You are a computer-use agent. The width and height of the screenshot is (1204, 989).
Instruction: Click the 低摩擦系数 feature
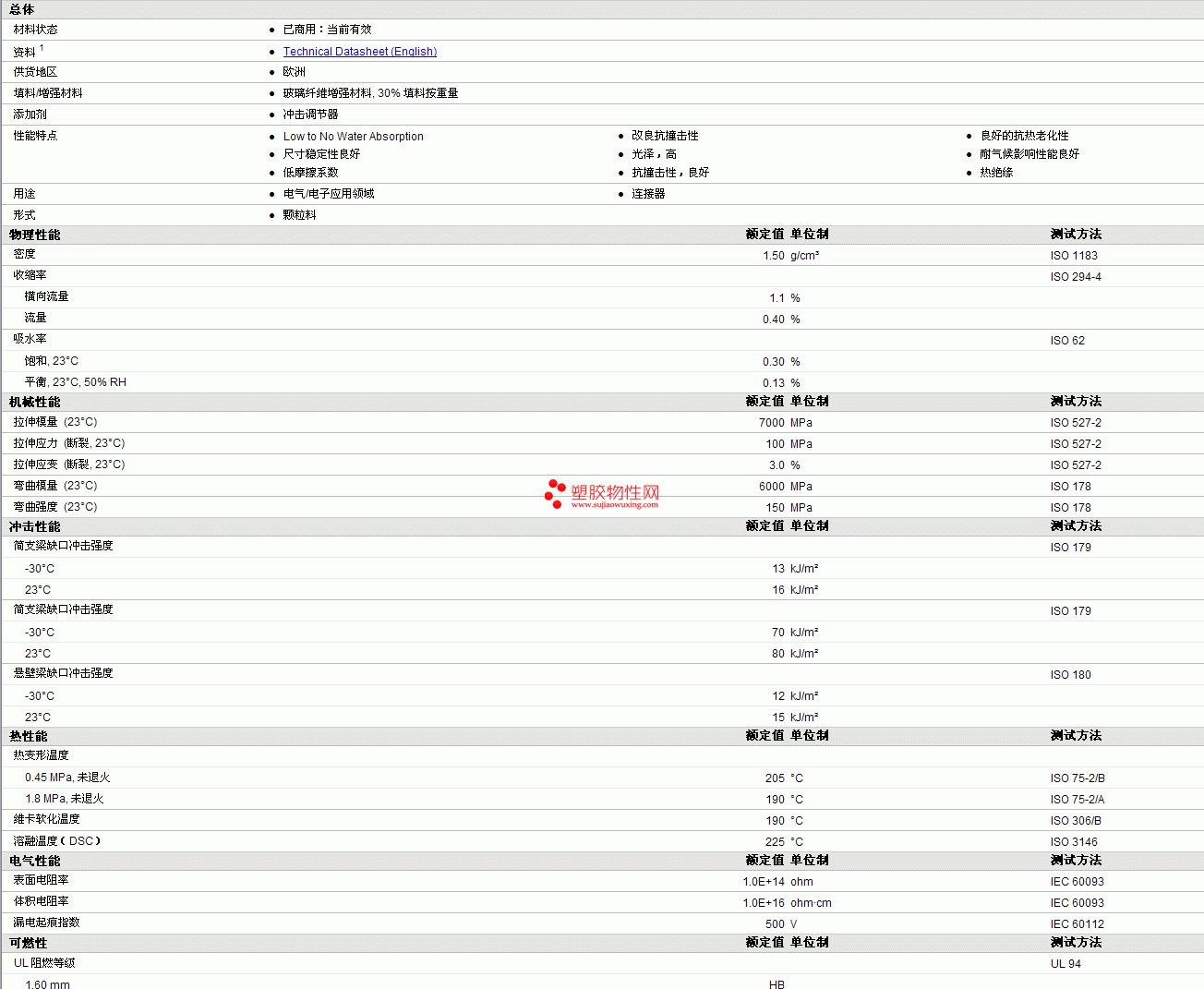pos(310,173)
